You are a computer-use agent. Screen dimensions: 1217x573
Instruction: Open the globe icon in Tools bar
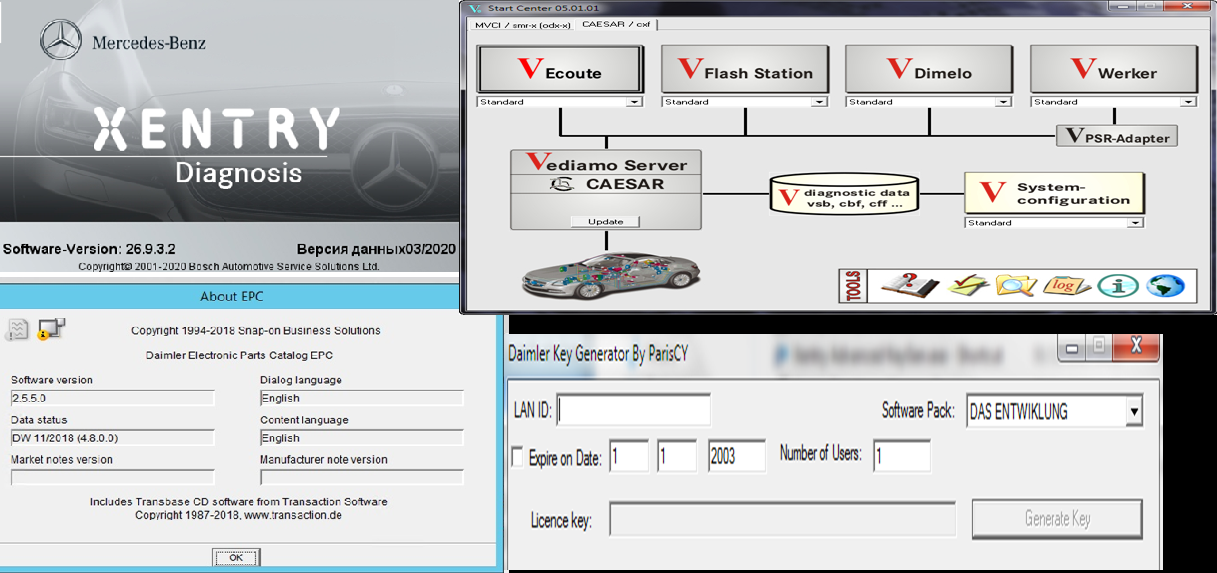tap(1165, 285)
